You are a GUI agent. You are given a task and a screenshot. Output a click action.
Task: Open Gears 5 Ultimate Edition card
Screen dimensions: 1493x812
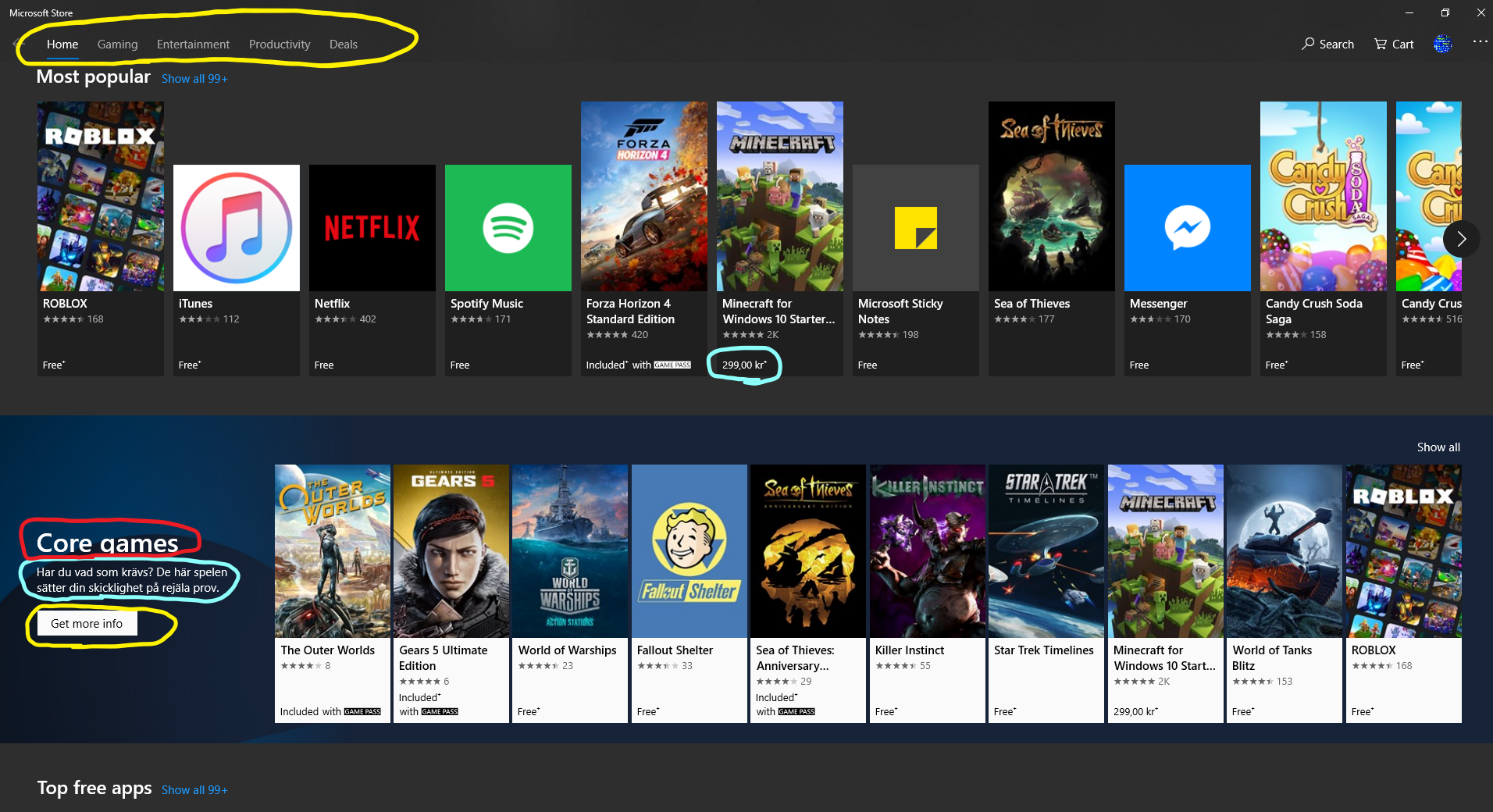(451, 593)
